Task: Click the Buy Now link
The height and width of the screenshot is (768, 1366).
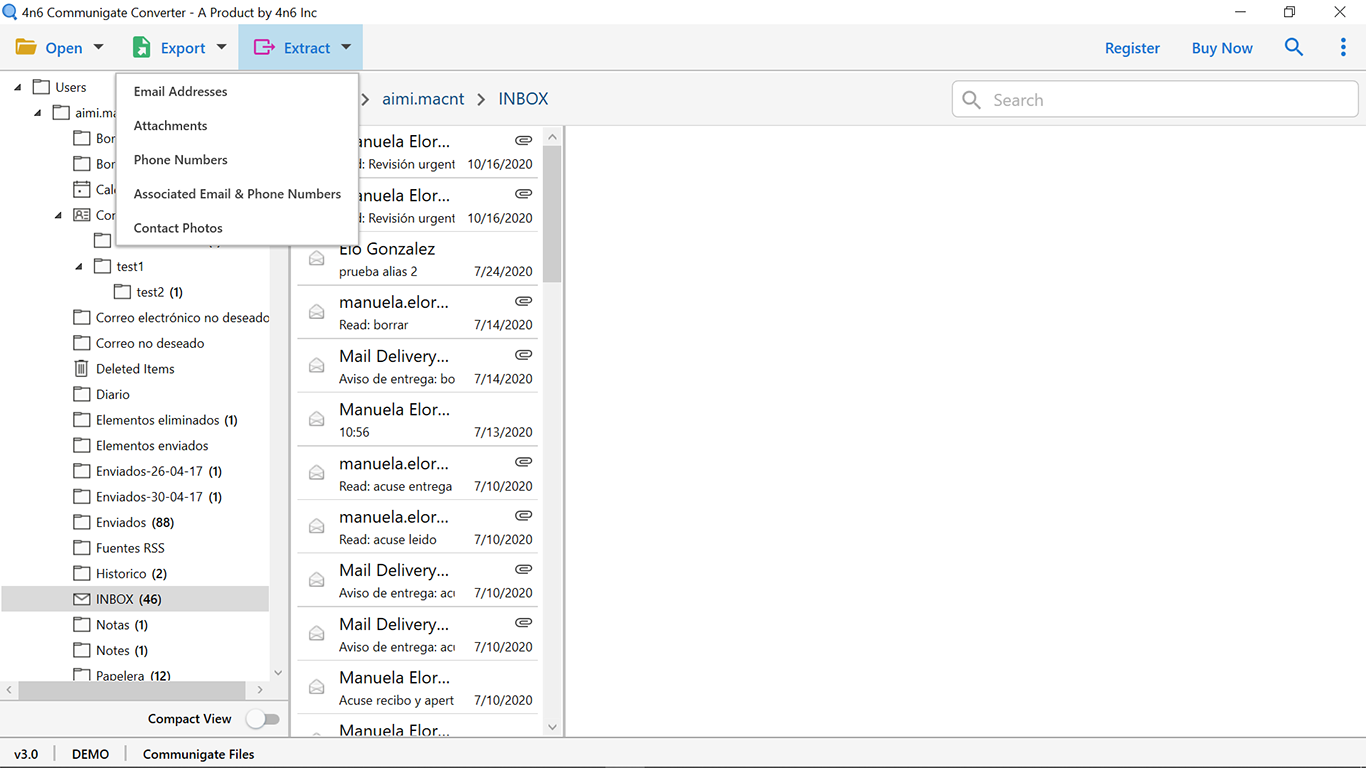Action: point(1222,48)
